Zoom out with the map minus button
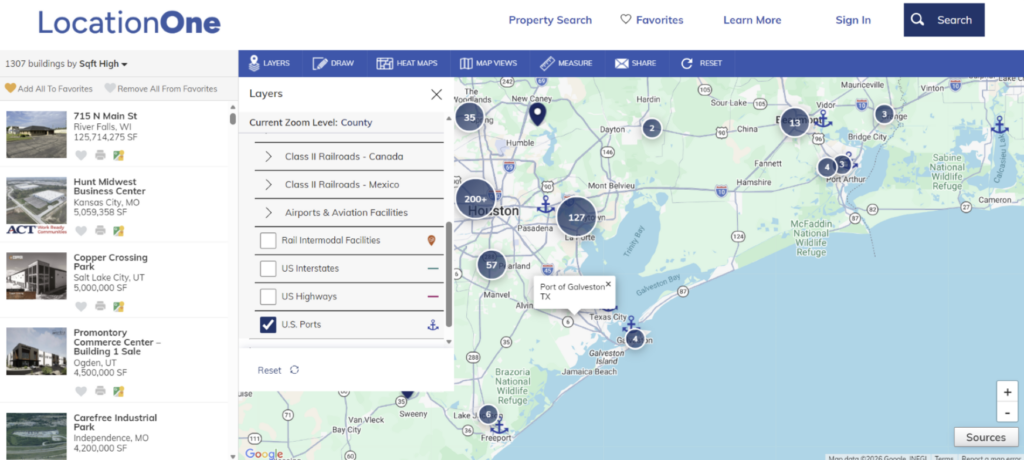This screenshot has height=460, width=1024. (x=1007, y=412)
